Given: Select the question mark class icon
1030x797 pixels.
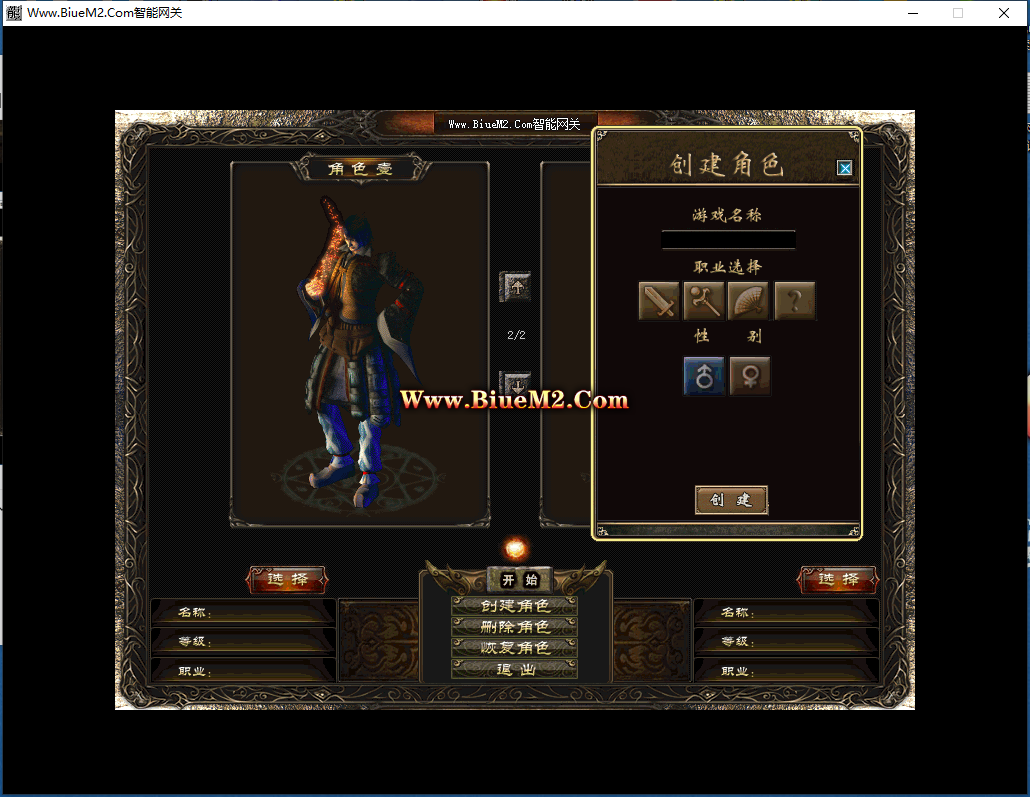Looking at the screenshot, I should 795,301.
